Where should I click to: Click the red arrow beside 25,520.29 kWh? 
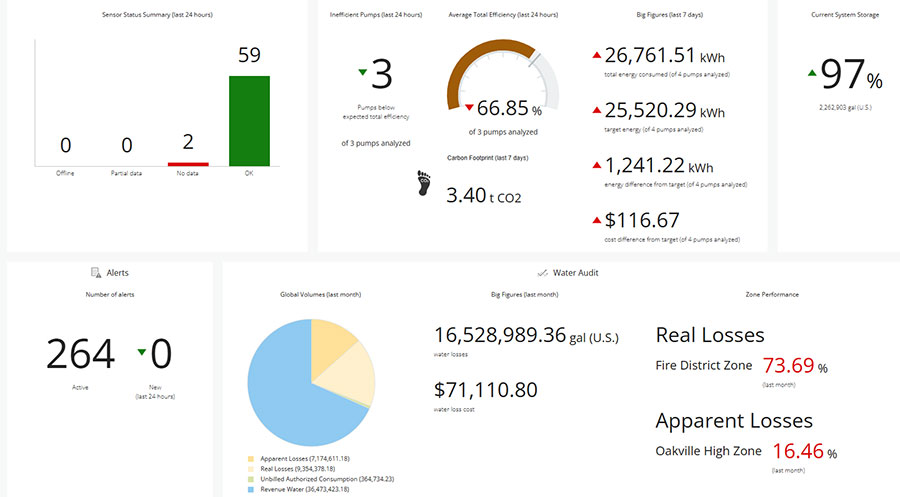tap(597, 110)
